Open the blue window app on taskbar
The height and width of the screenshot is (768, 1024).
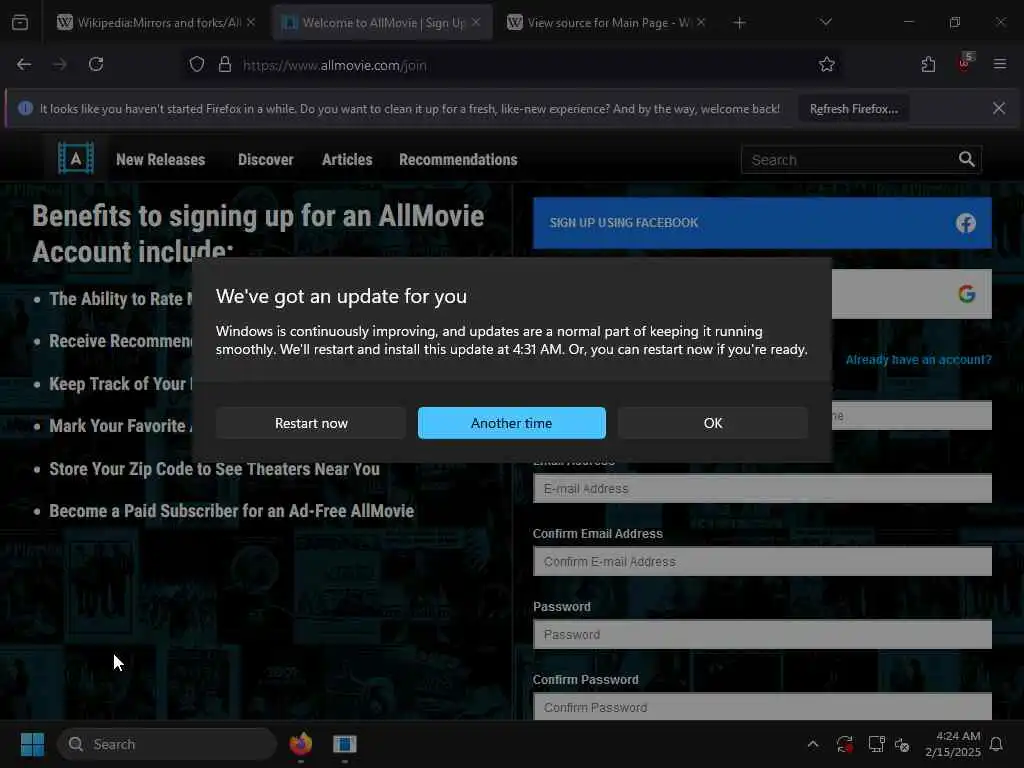(345, 744)
